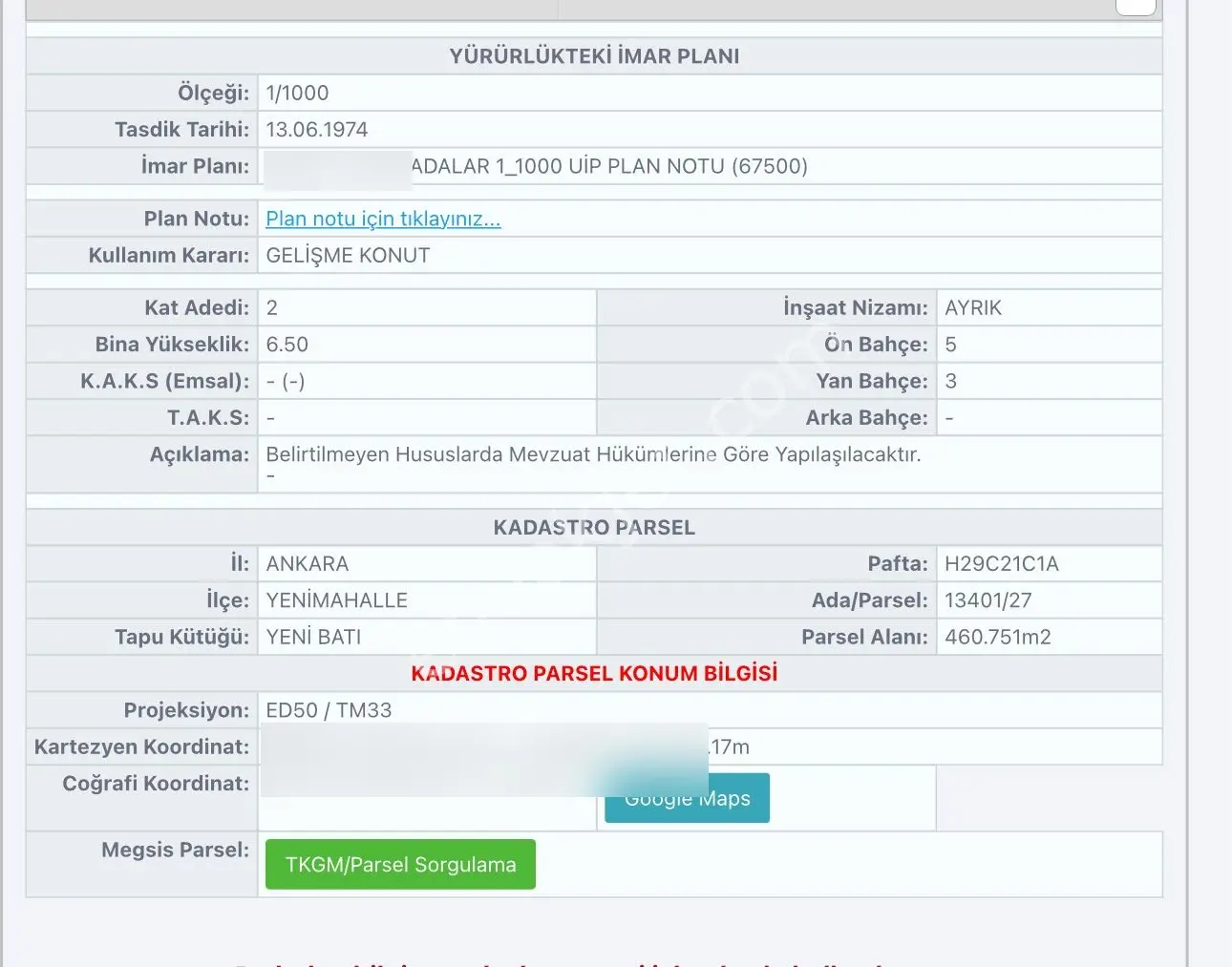1232x967 pixels.
Task: Click the 'Megsis Parsel:' label
Action: tap(175, 850)
